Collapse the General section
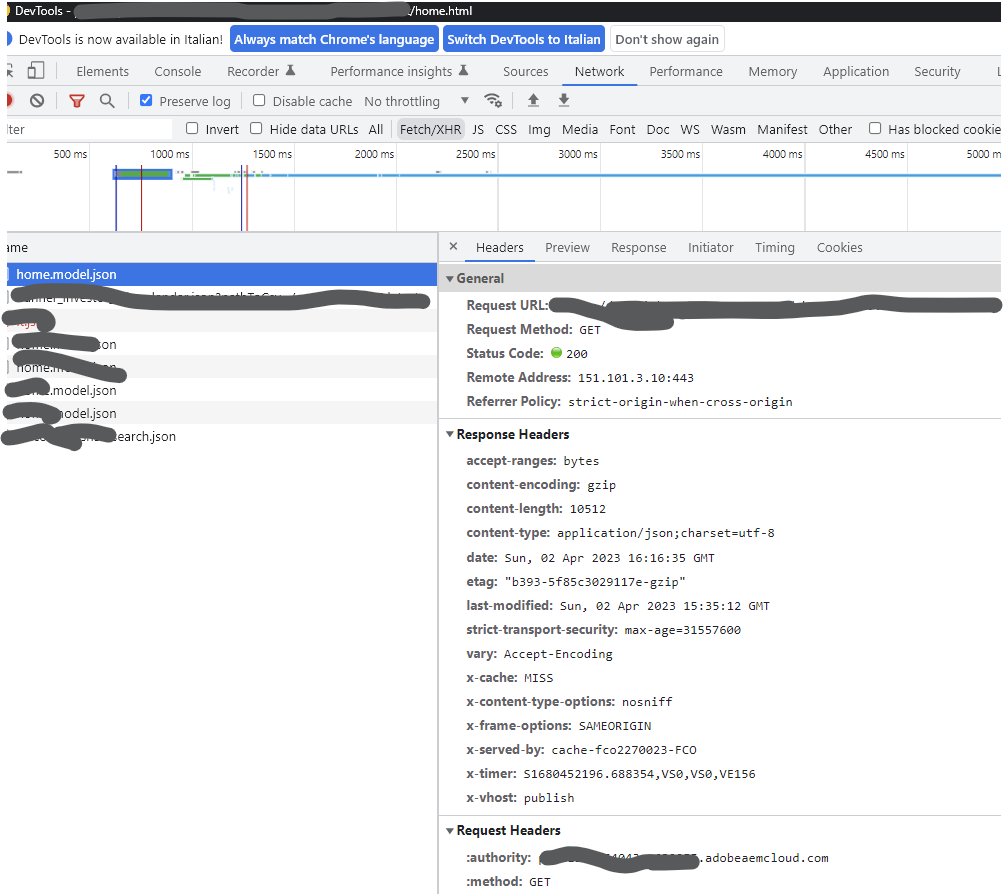Image resolution: width=1004 pixels, height=894 pixels. 449,278
